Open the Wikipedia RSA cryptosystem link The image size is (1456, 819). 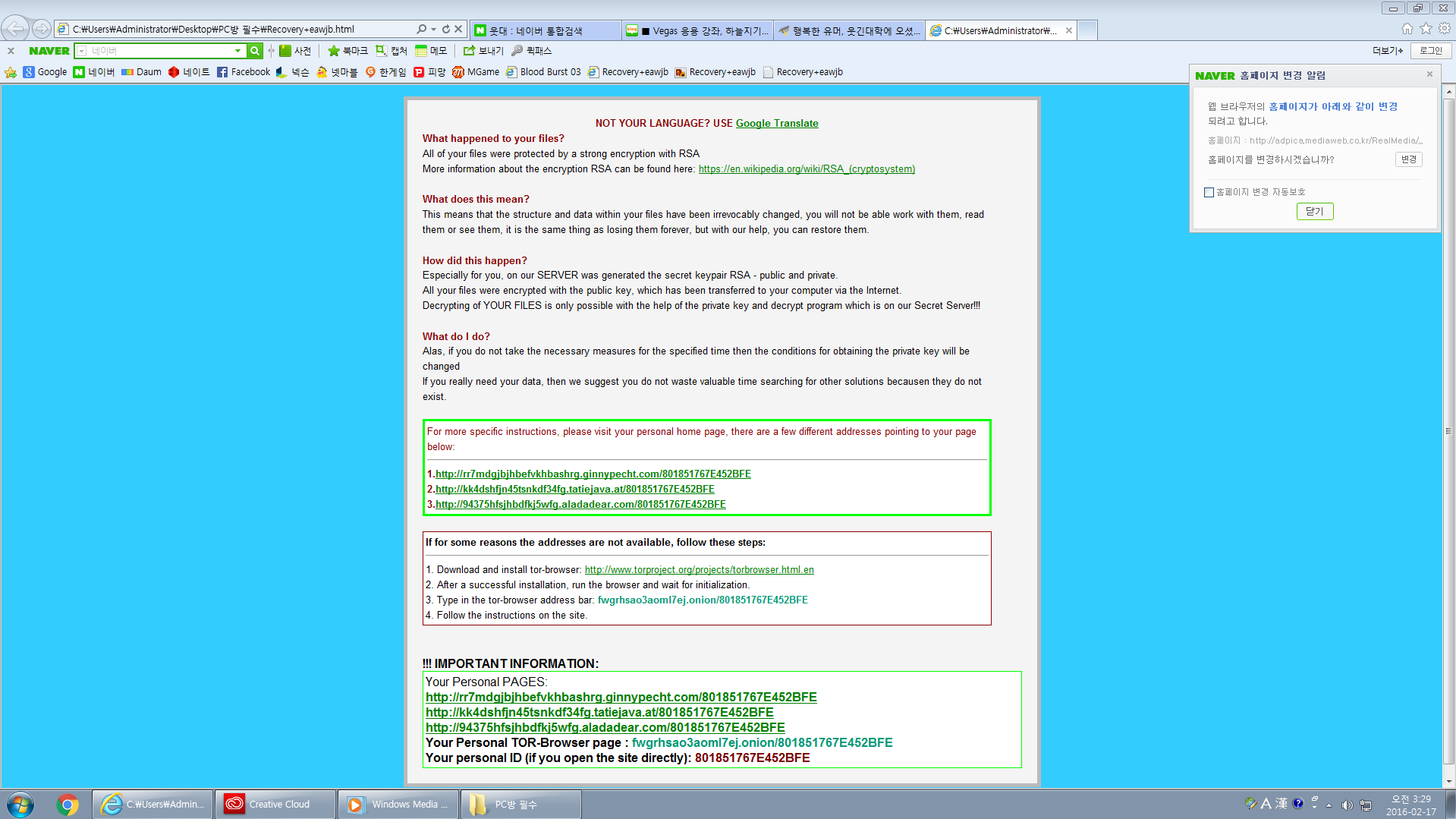[x=807, y=169]
